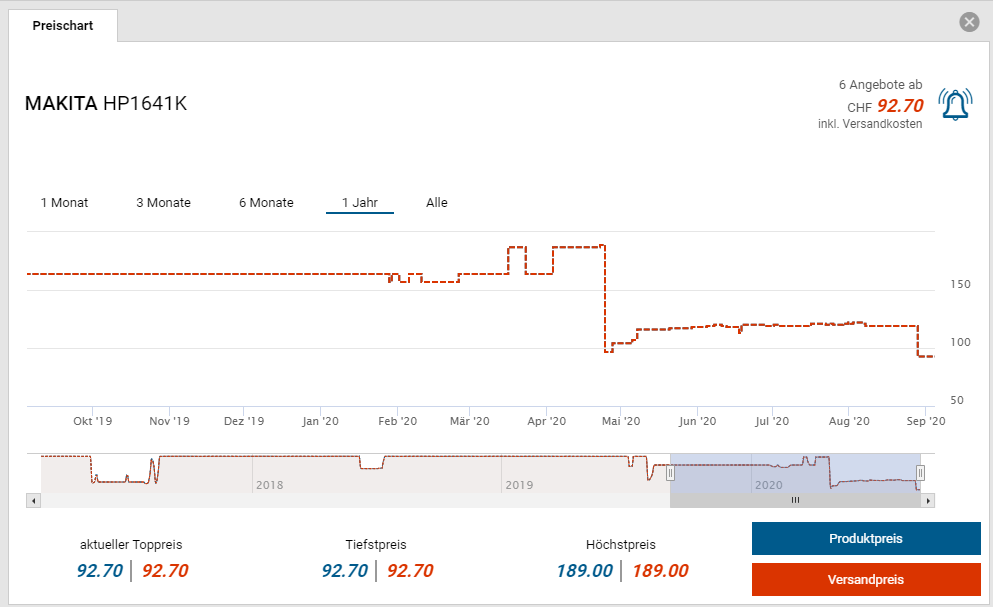Select the 1 Monat time range
Screen dimensions: 993x607
65,203
